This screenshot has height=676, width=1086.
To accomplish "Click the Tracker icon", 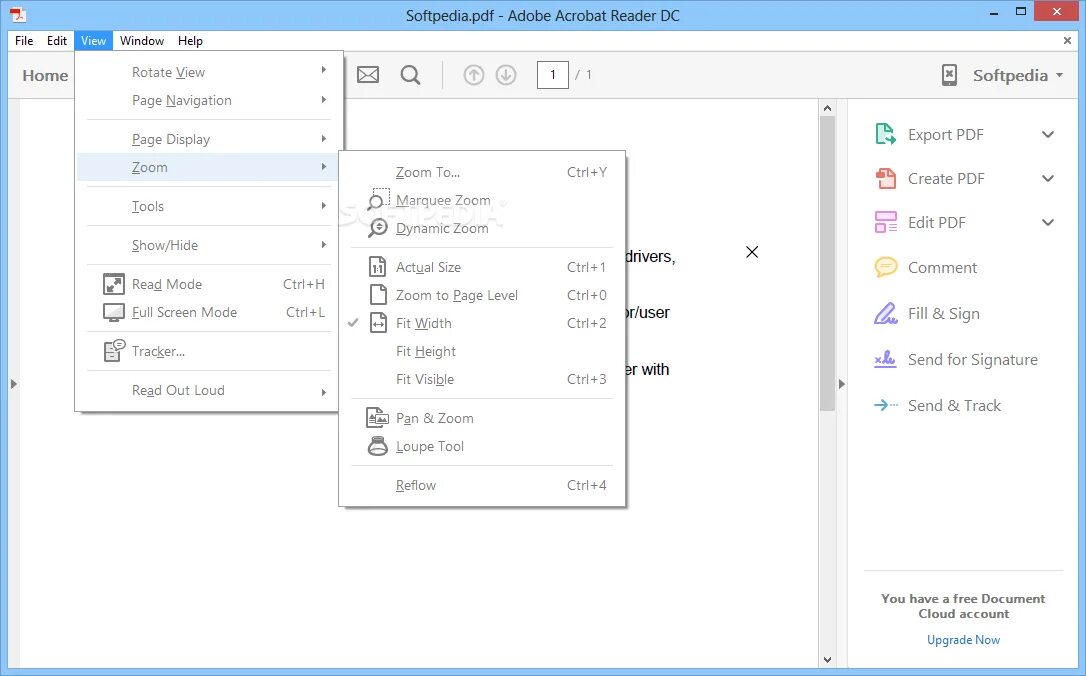I will coord(114,350).
